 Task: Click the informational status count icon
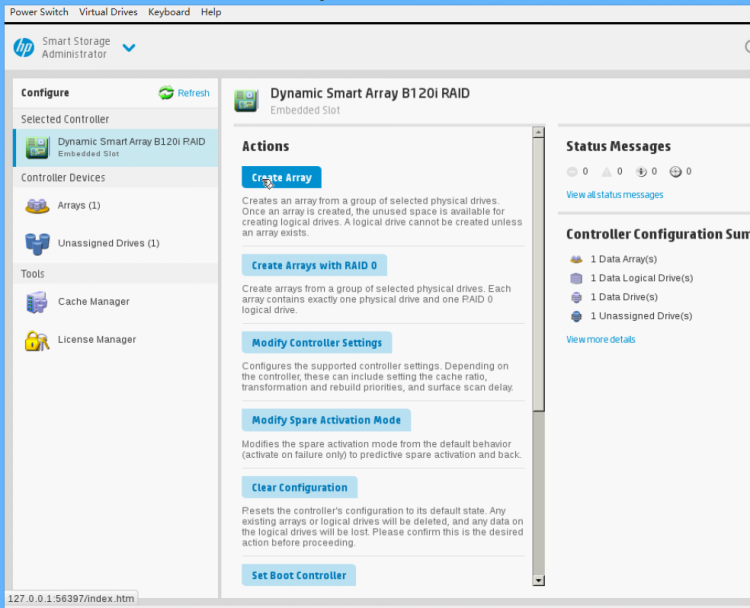641,172
